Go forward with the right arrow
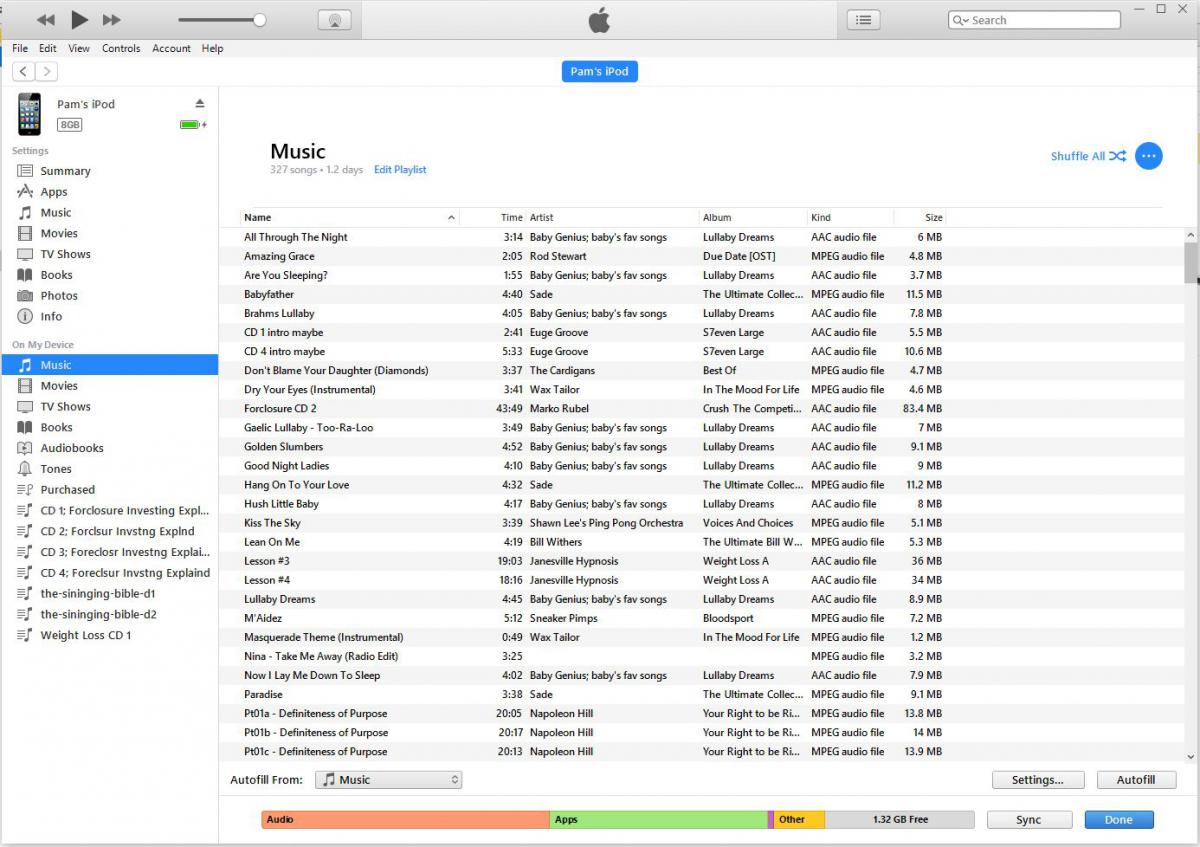The height and width of the screenshot is (847, 1200). pos(46,71)
